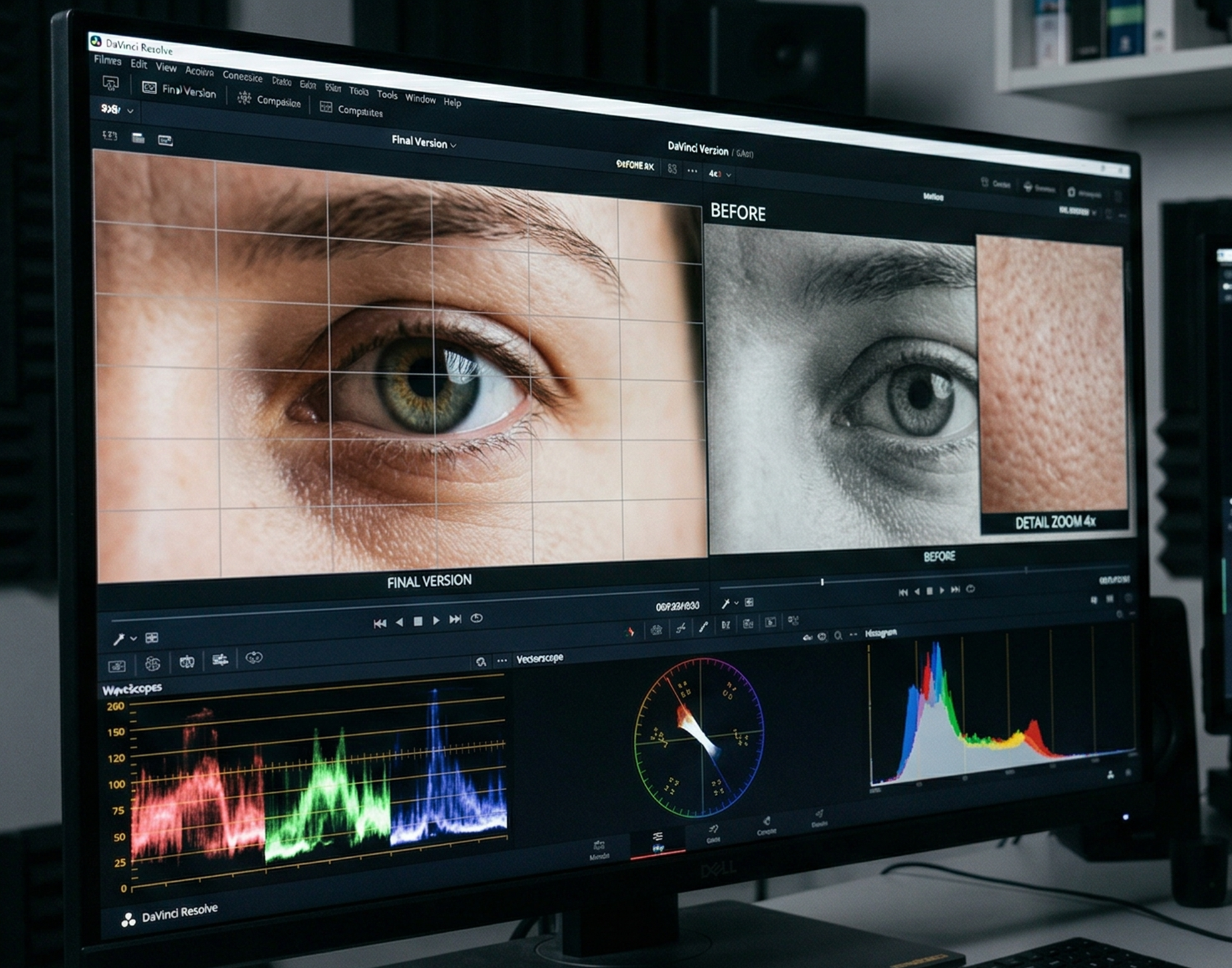The image size is (1232, 968).
Task: Click the grid layout icon beside wand tool
Action: coord(152,638)
